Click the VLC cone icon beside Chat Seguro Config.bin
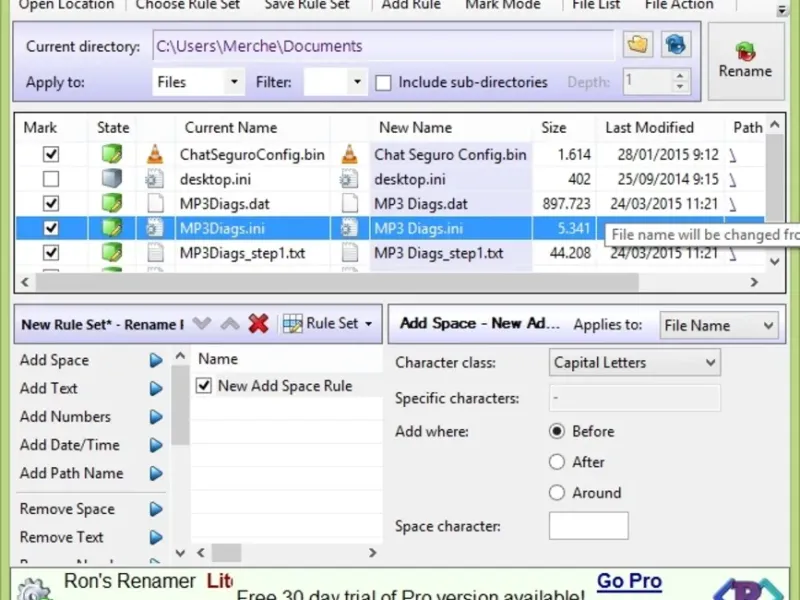This screenshot has height=600, width=800. (349, 154)
